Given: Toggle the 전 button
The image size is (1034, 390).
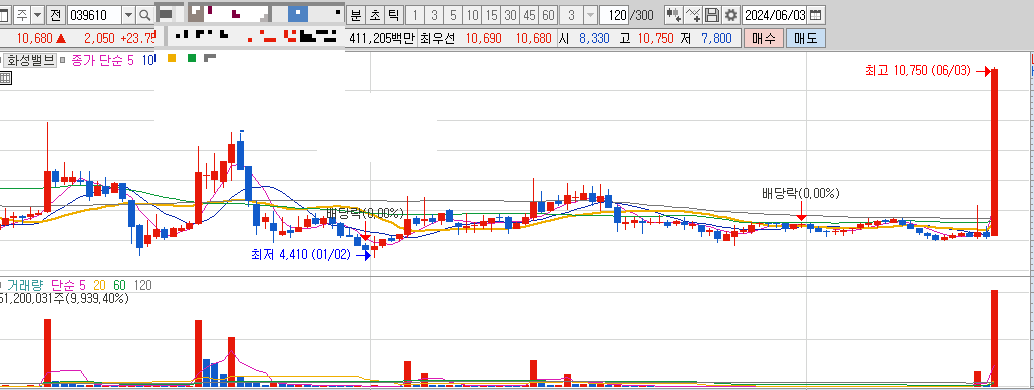Looking at the screenshot, I should [x=55, y=15].
